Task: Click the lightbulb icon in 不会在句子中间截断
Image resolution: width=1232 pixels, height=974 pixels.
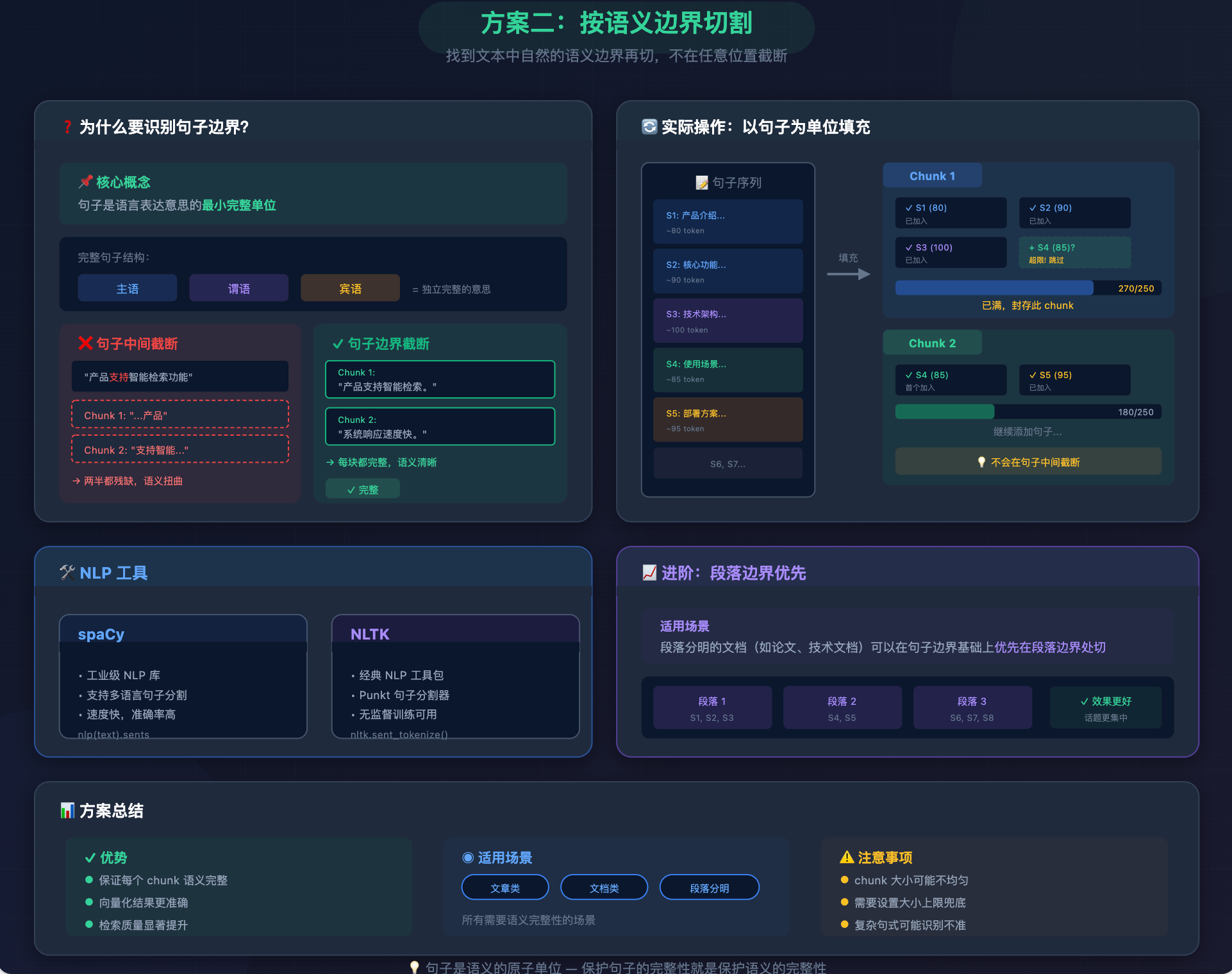Action: point(981,462)
